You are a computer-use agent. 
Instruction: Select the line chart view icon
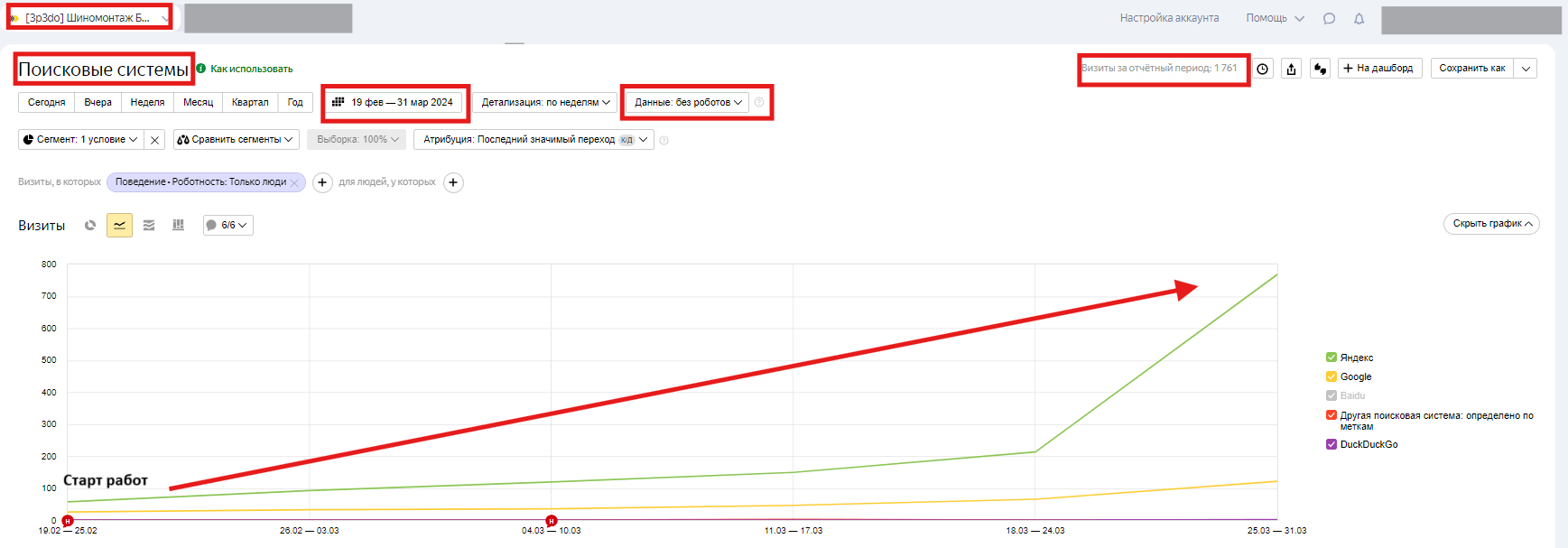point(119,226)
